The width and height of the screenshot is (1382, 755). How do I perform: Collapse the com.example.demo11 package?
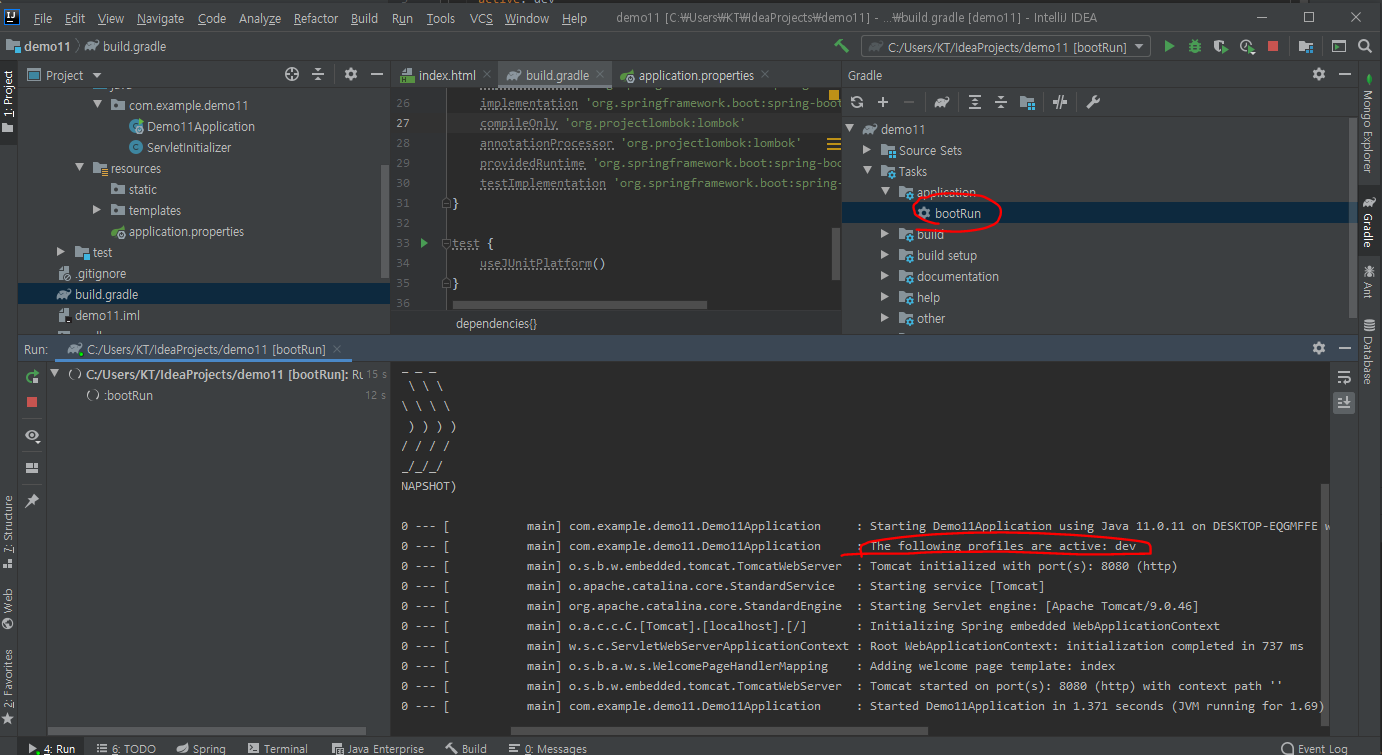(98, 105)
